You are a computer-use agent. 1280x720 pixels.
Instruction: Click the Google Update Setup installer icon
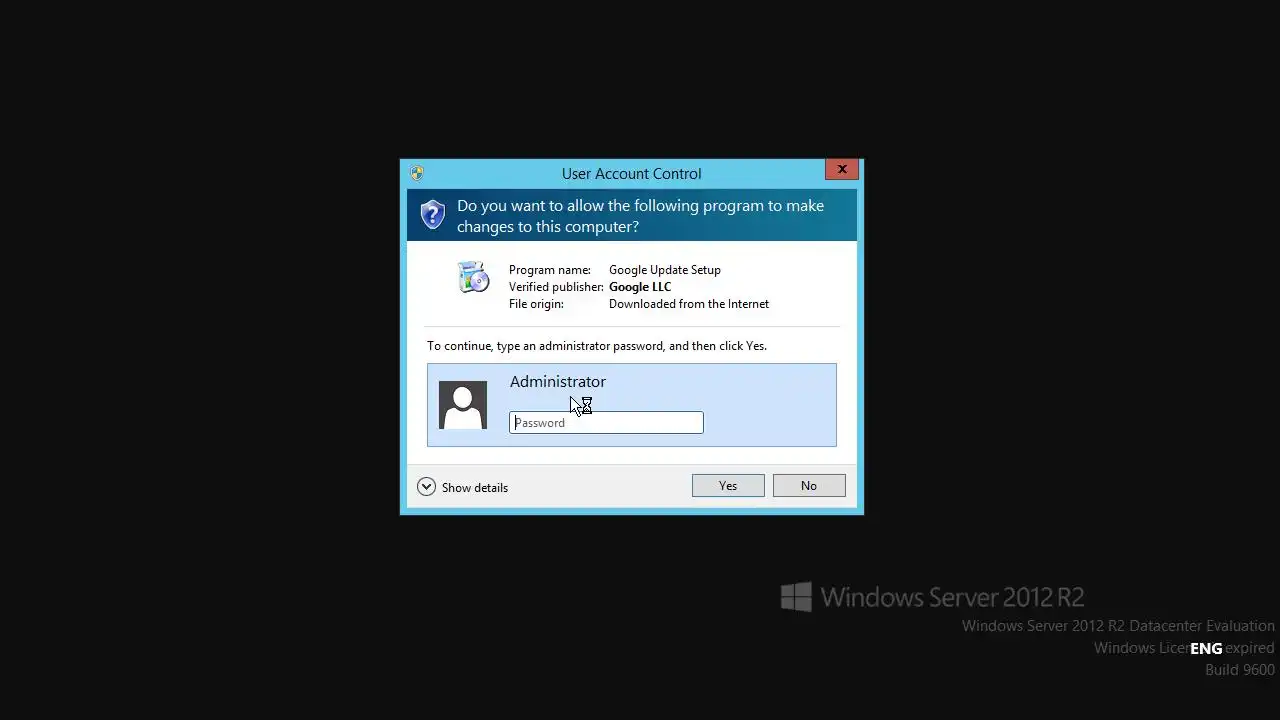tap(473, 277)
